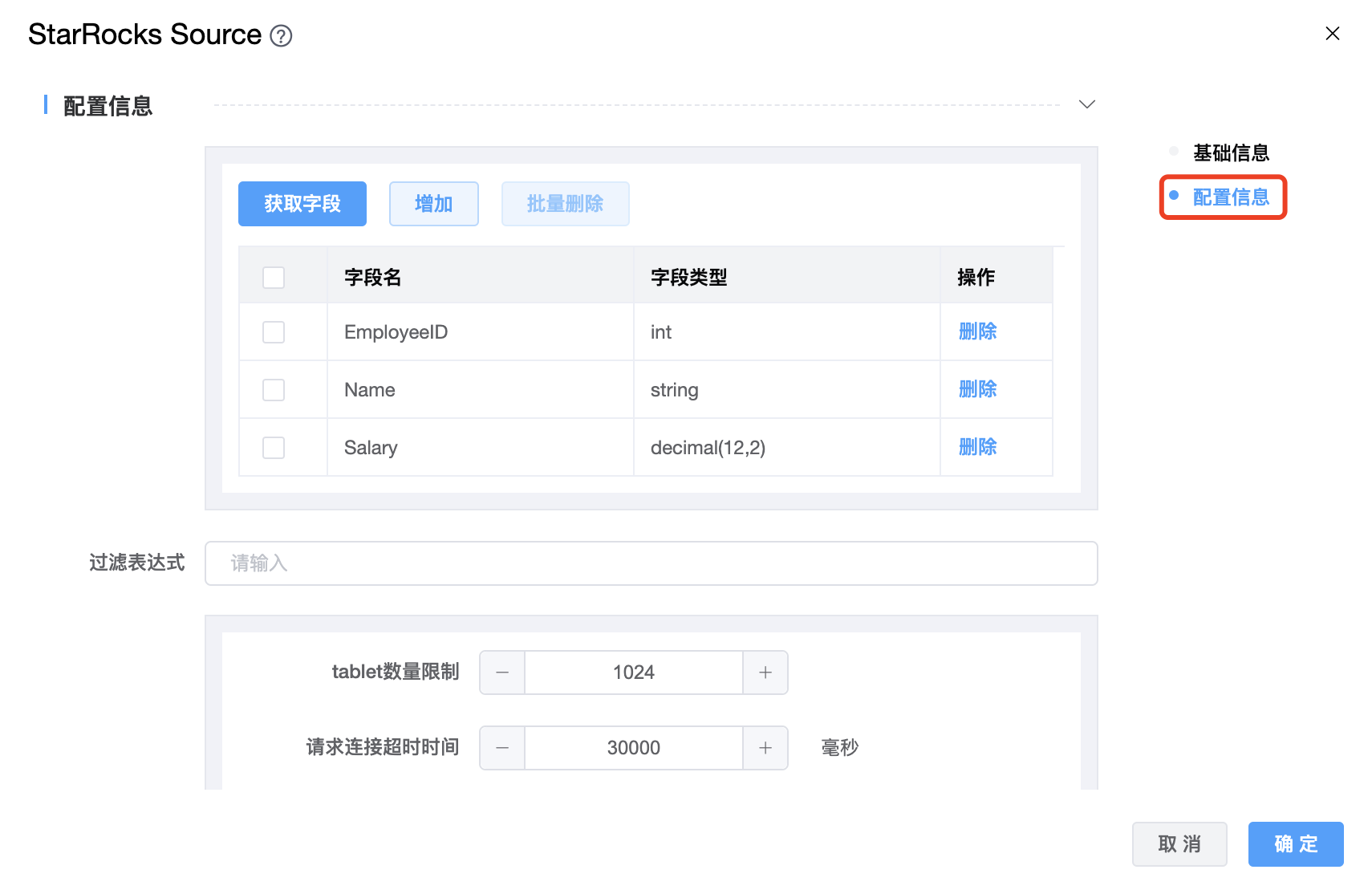
Task: Click the 增加 button to add field
Action: (433, 204)
